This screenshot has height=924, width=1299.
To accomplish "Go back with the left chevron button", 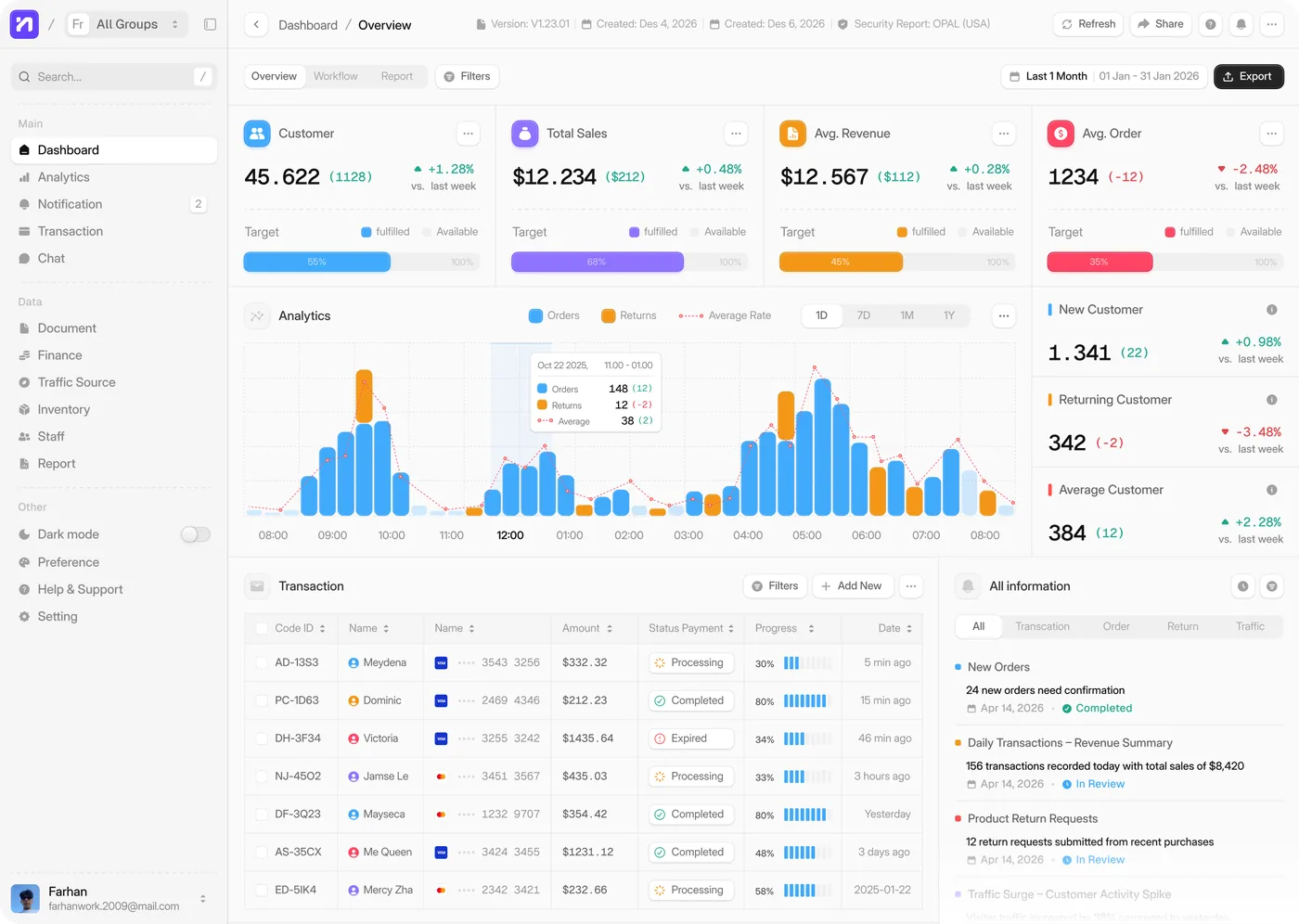I will pos(256,25).
